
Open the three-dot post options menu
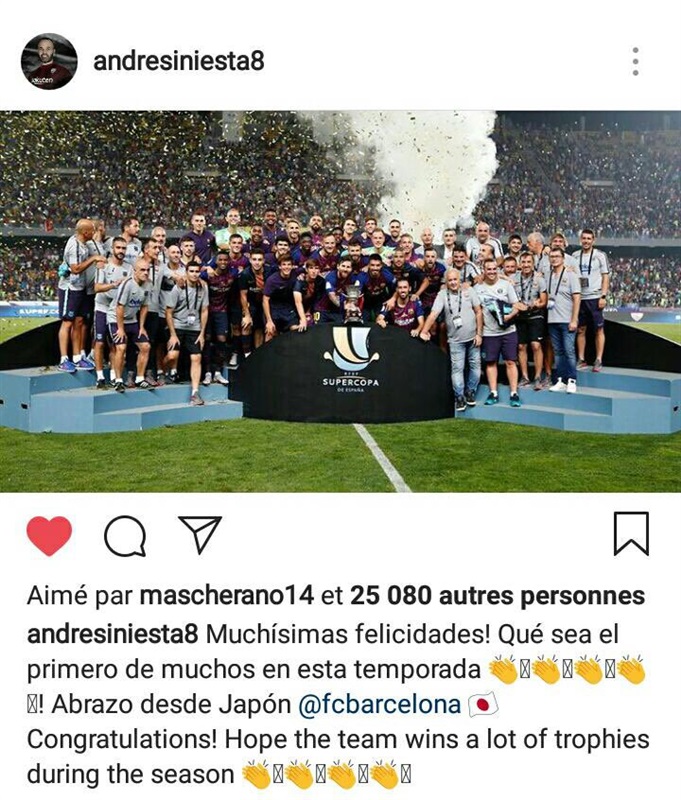636,61
